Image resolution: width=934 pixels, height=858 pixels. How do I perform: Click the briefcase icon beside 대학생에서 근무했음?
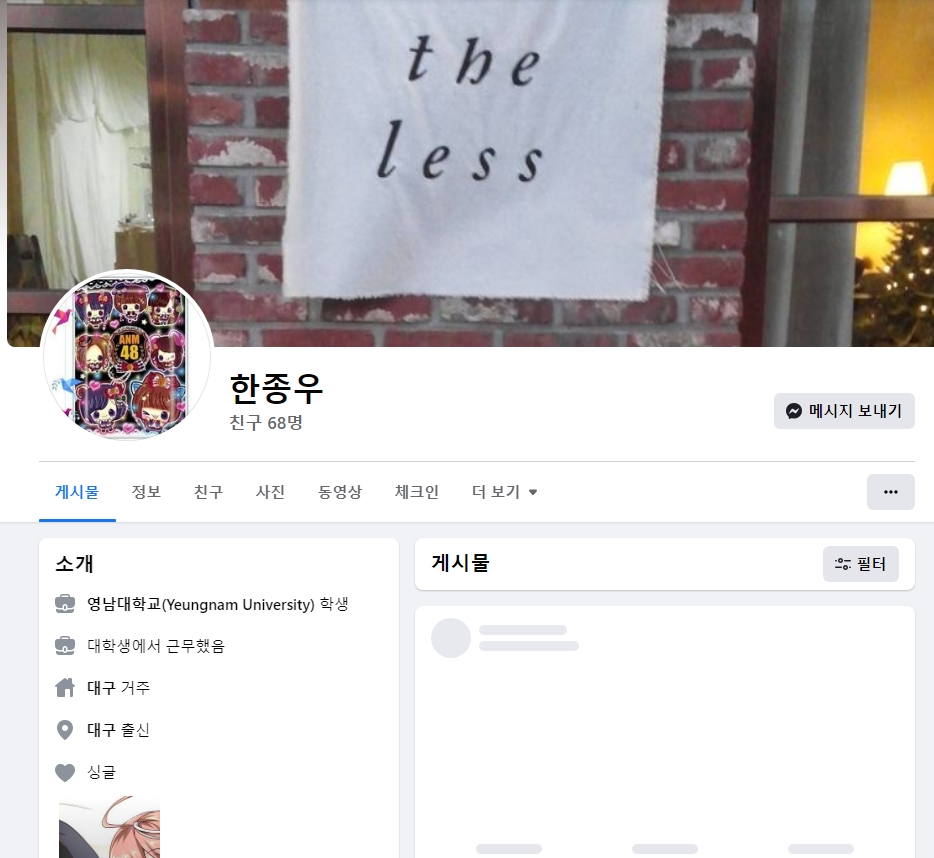(x=65, y=646)
